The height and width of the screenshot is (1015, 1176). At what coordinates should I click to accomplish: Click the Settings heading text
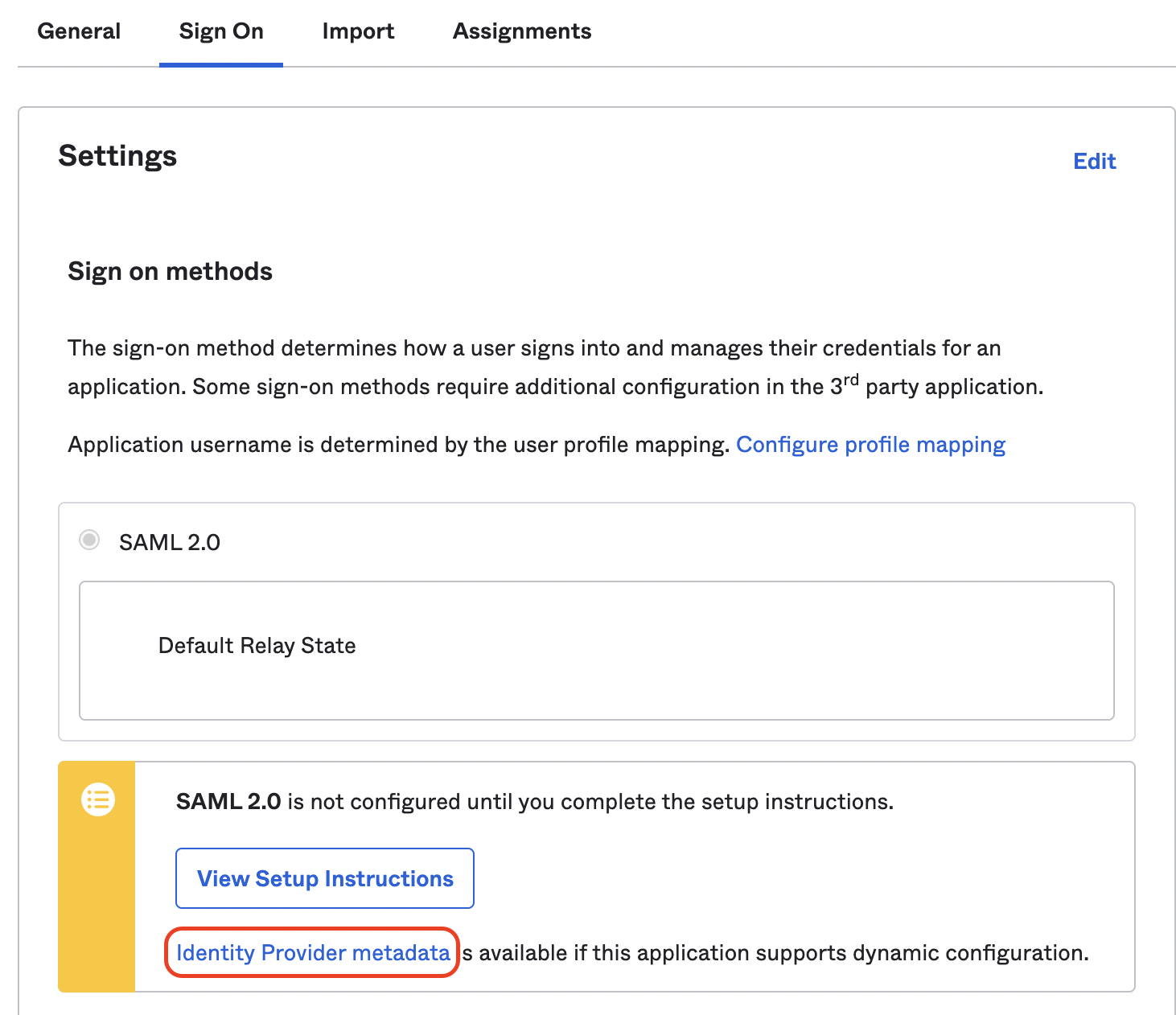(x=117, y=156)
